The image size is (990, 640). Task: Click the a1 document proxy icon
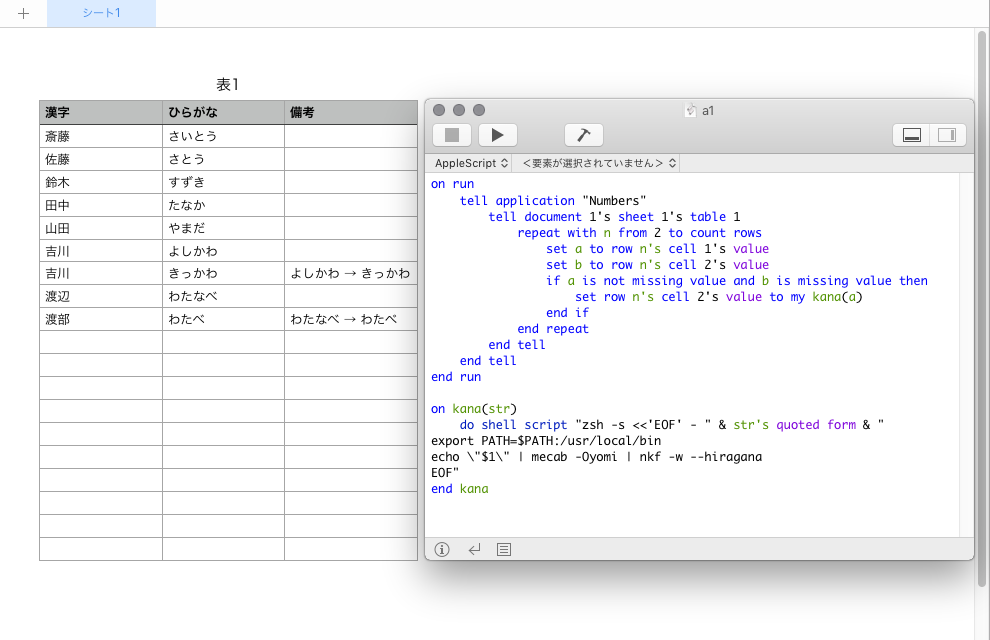(x=691, y=111)
